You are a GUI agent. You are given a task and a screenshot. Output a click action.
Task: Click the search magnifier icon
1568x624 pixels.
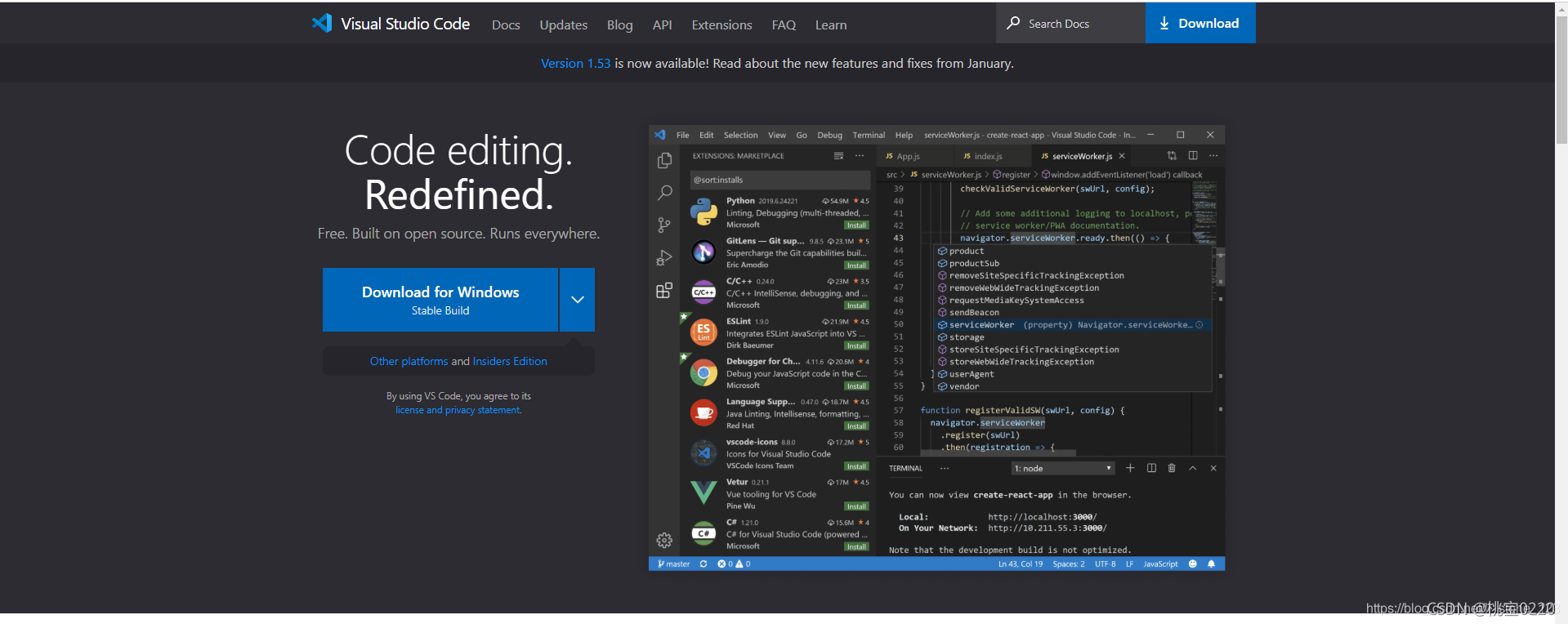tap(1013, 23)
